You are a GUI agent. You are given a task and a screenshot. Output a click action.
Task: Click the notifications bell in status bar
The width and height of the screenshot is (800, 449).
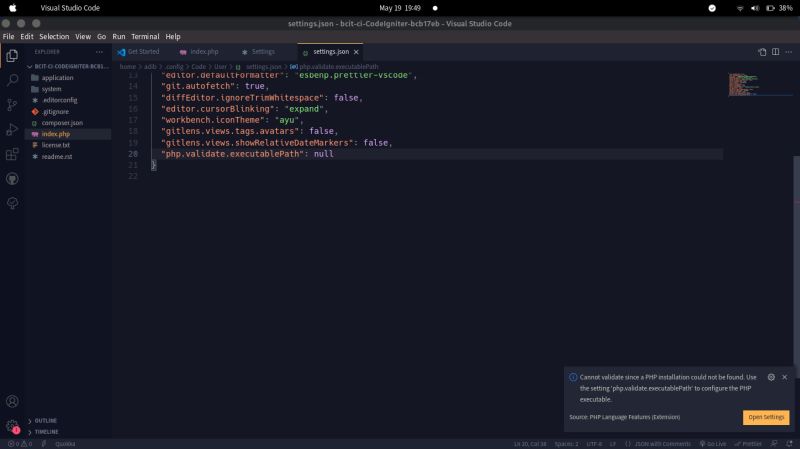point(789,444)
